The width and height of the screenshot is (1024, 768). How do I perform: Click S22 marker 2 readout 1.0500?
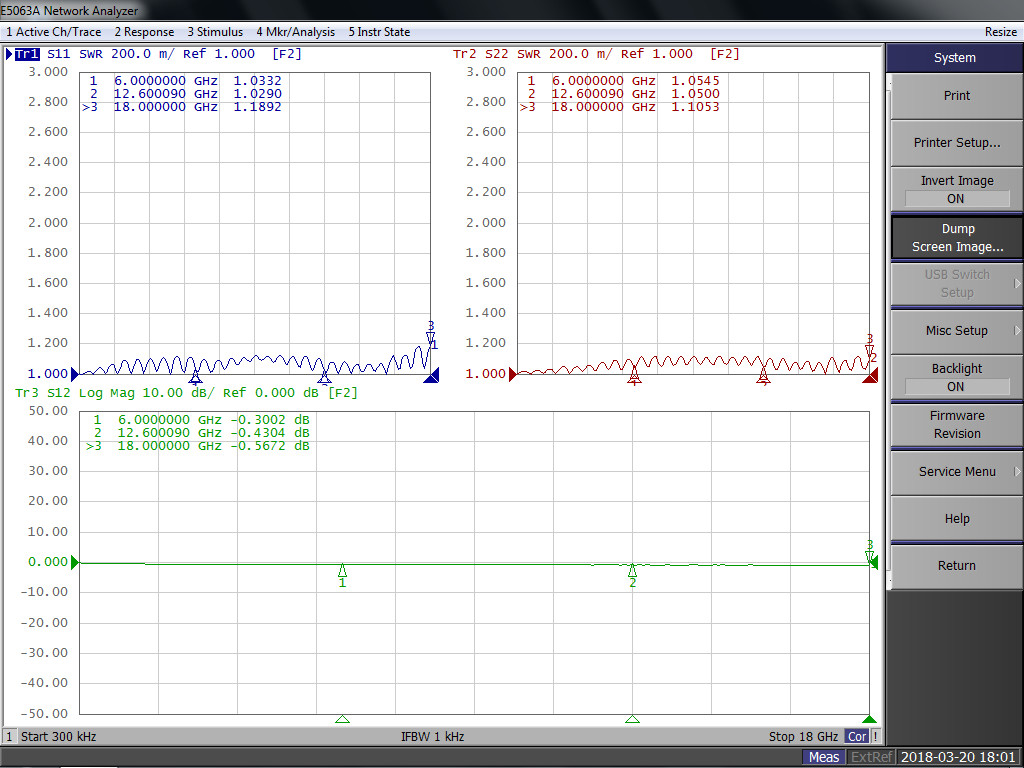click(696, 94)
